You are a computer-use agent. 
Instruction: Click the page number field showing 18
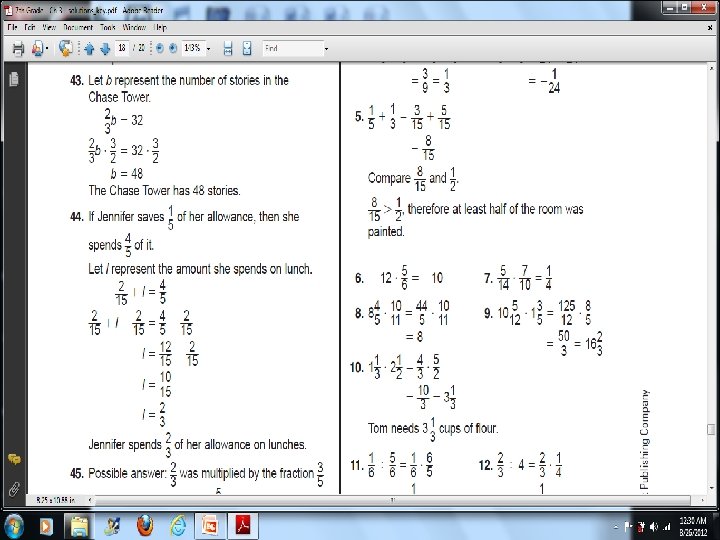pos(122,48)
